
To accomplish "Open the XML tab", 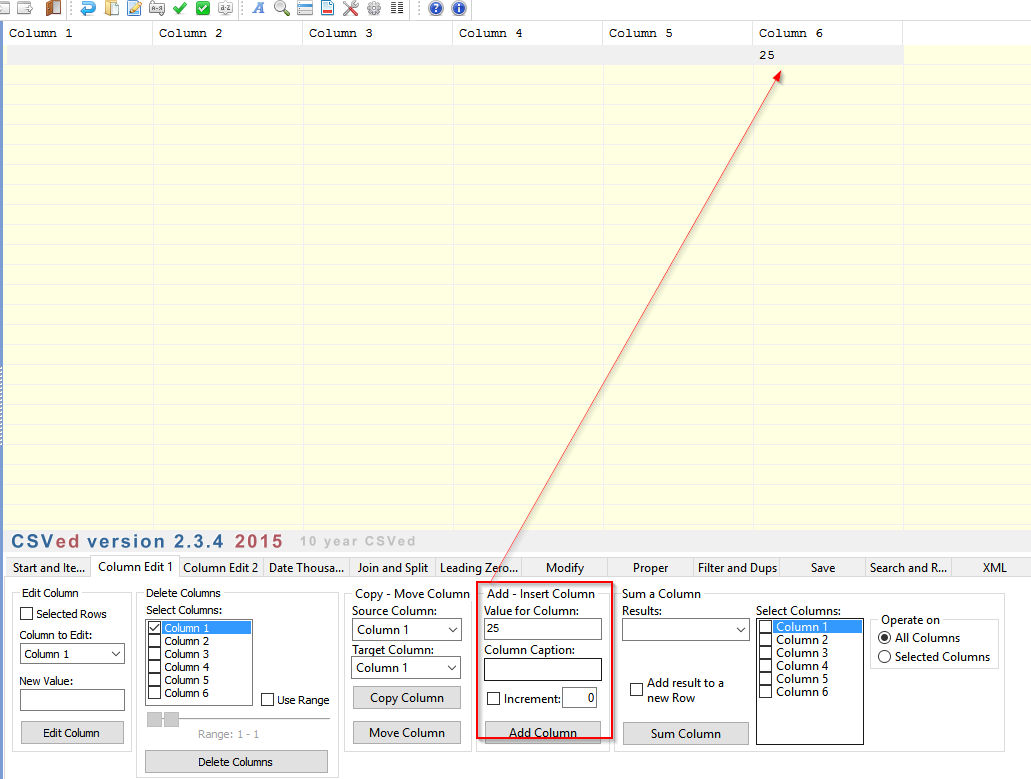I will [994, 568].
